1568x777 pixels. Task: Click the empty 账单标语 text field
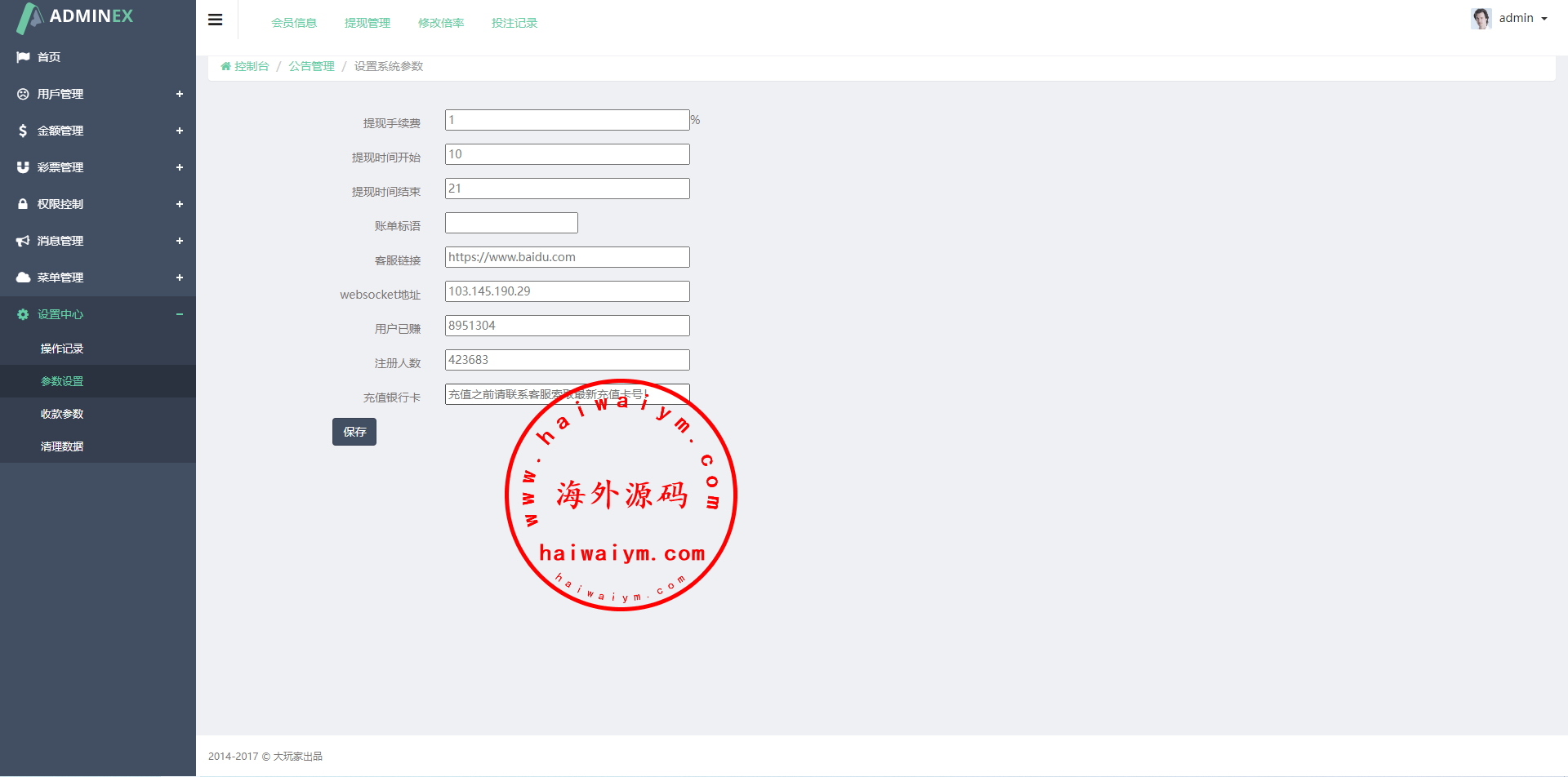pyautogui.click(x=511, y=223)
